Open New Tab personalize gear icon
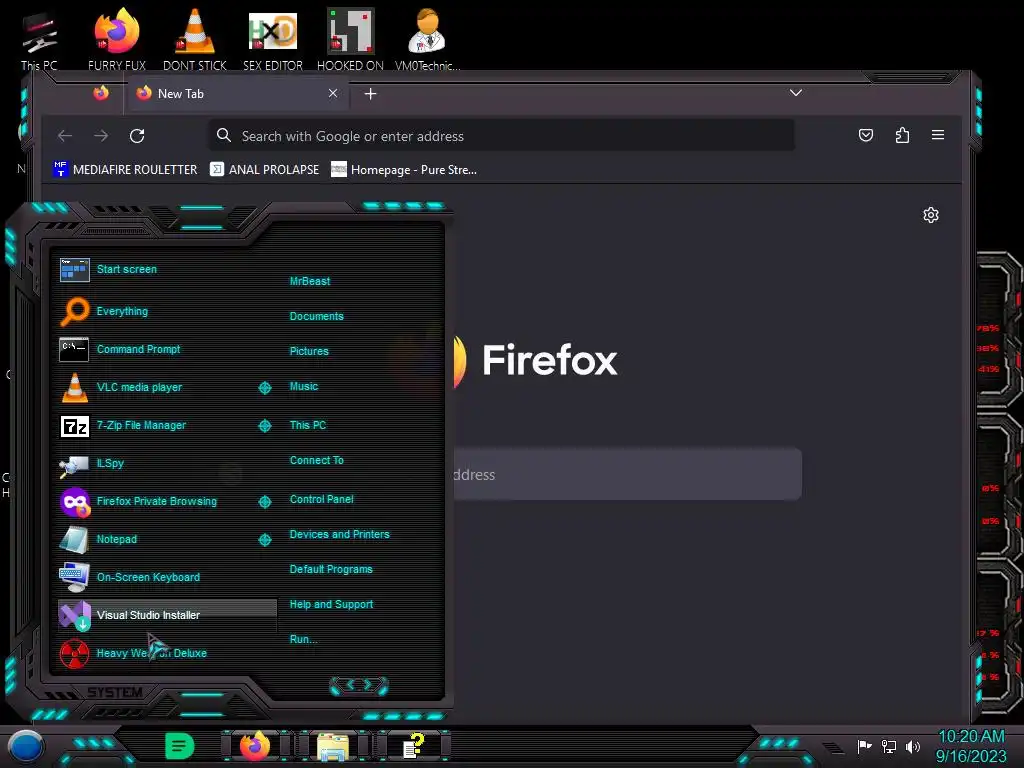 (x=931, y=215)
